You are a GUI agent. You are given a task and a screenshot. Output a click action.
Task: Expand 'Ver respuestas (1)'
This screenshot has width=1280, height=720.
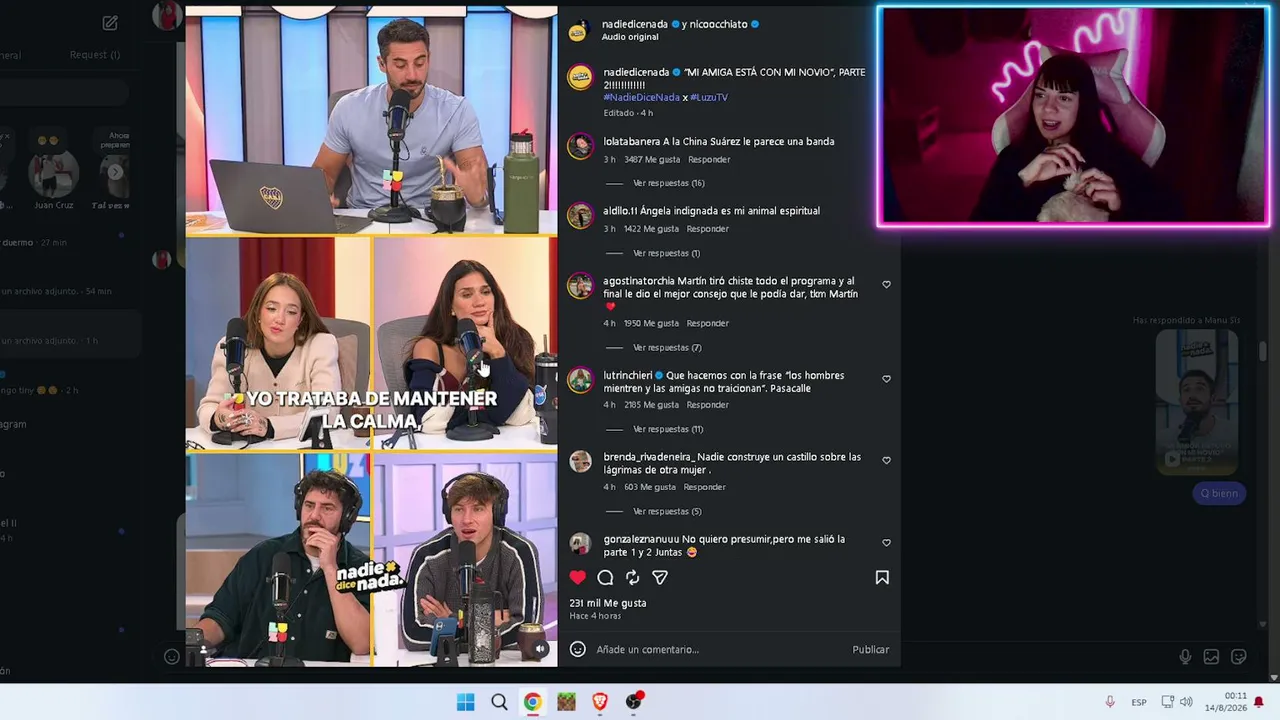[666, 253]
